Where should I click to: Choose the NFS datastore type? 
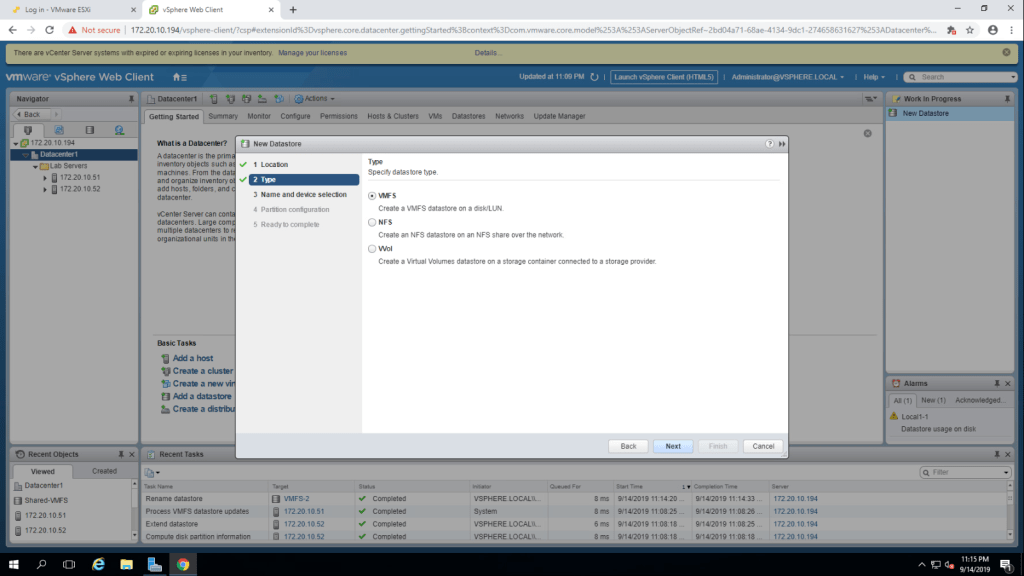pos(373,222)
